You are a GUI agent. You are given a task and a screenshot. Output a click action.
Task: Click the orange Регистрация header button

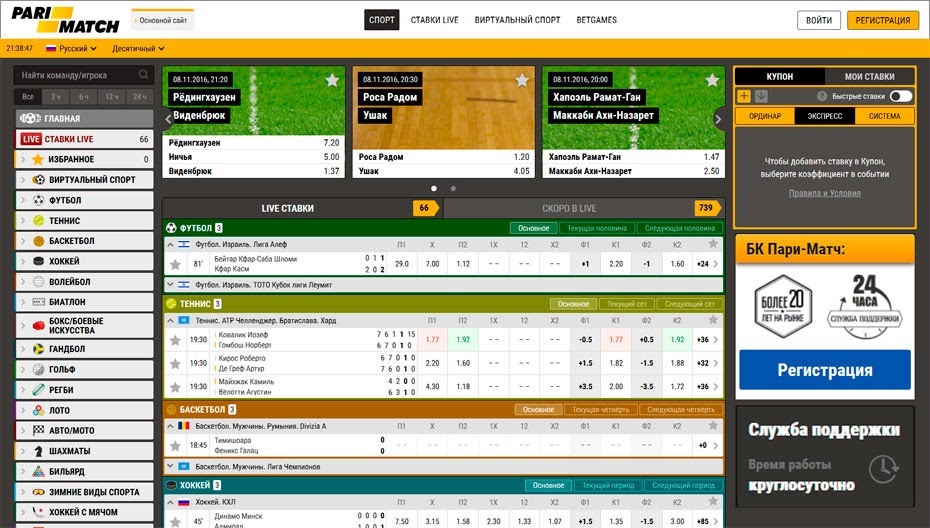coord(883,20)
